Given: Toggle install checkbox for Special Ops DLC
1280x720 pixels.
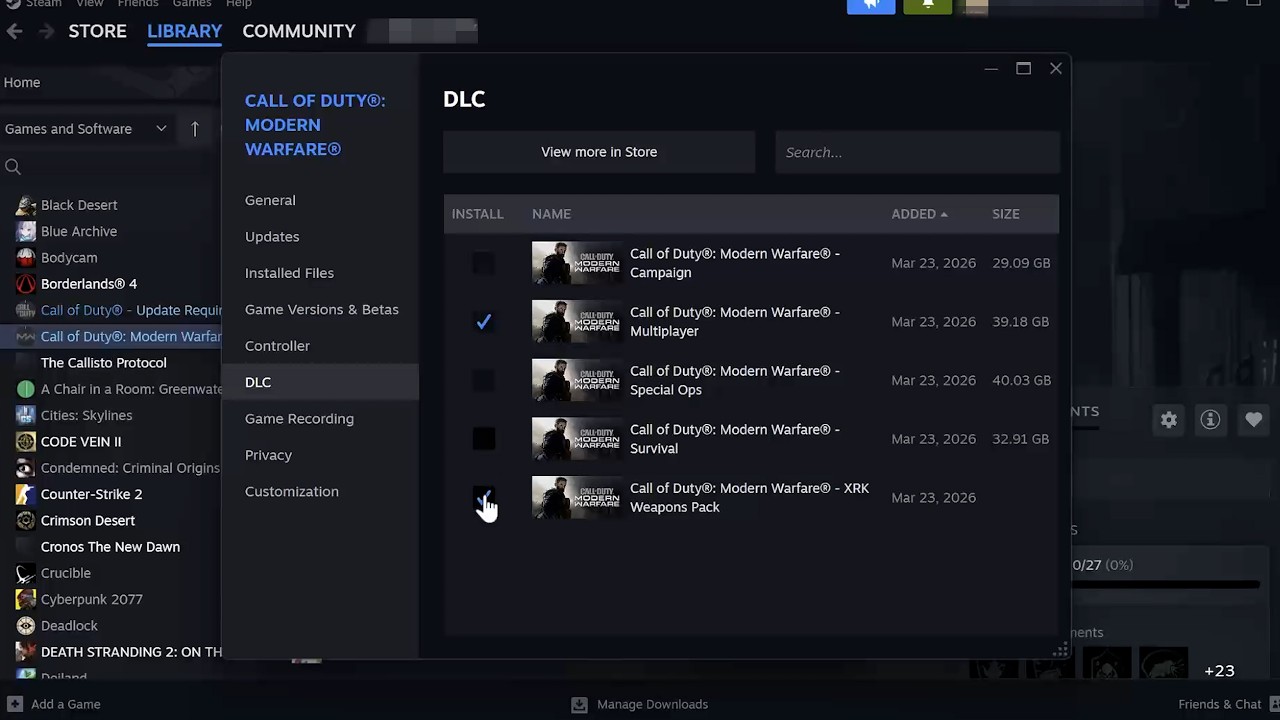Looking at the screenshot, I should 483,380.
